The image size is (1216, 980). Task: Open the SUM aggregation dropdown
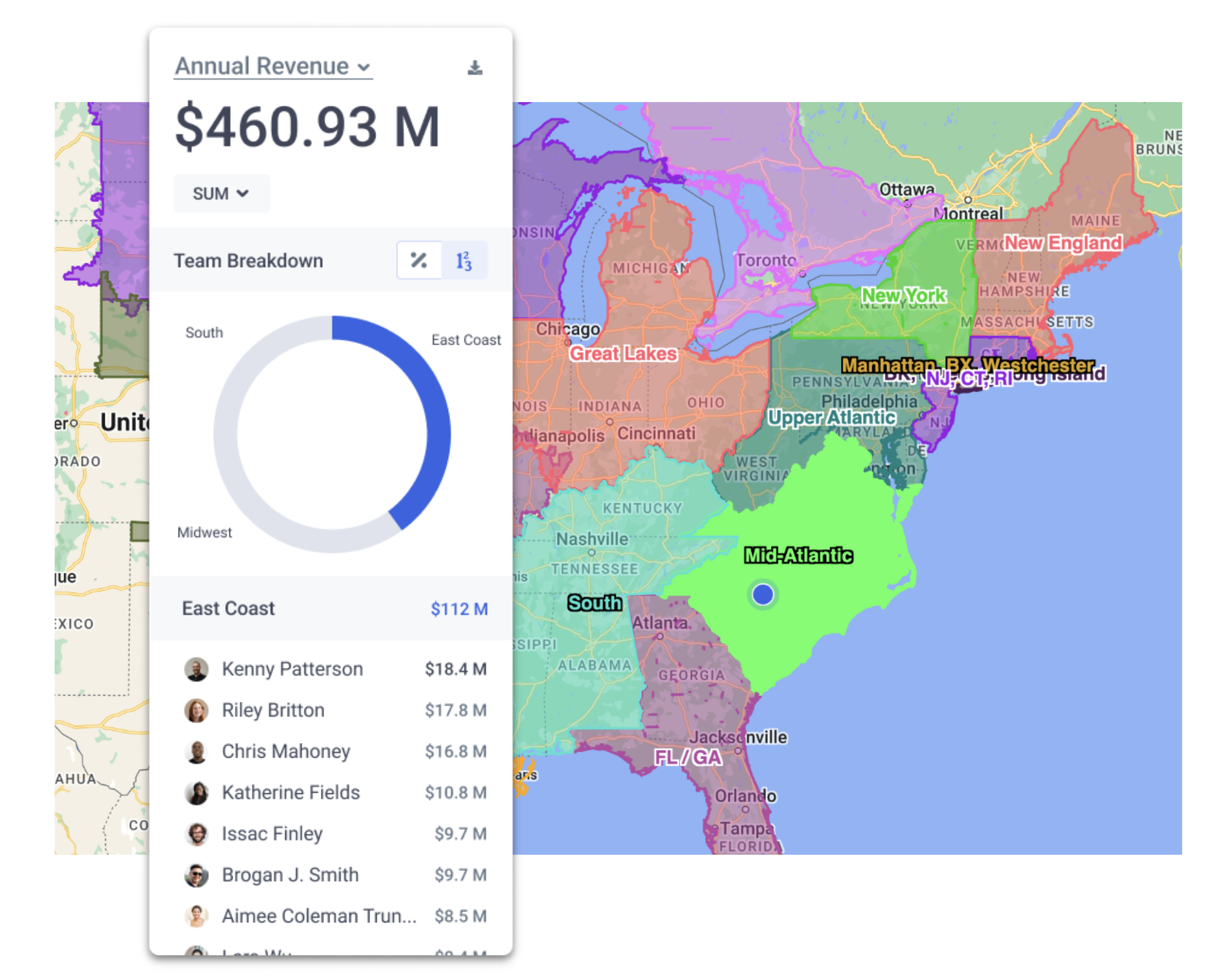[221, 194]
